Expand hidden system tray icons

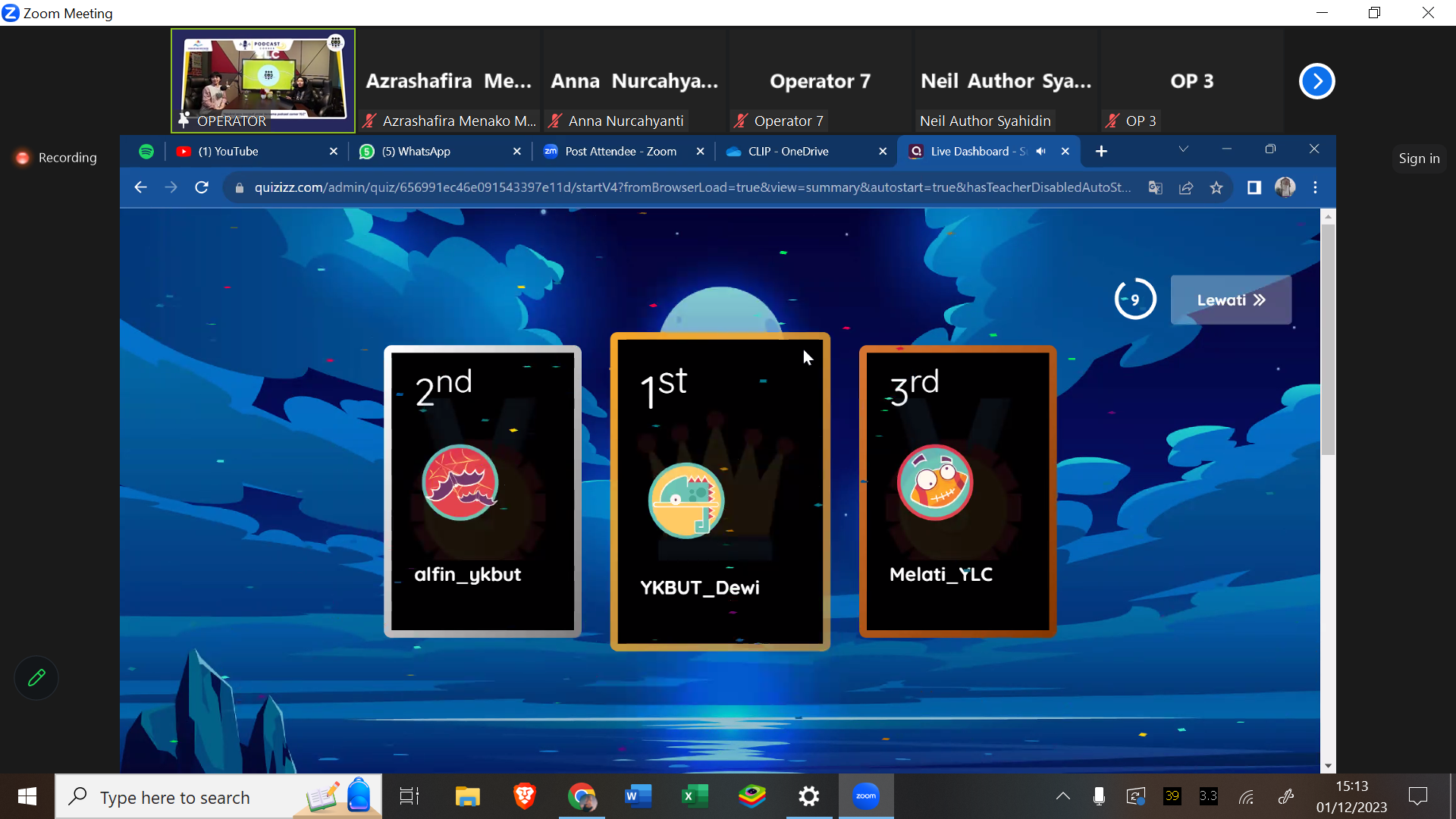coord(1063,796)
